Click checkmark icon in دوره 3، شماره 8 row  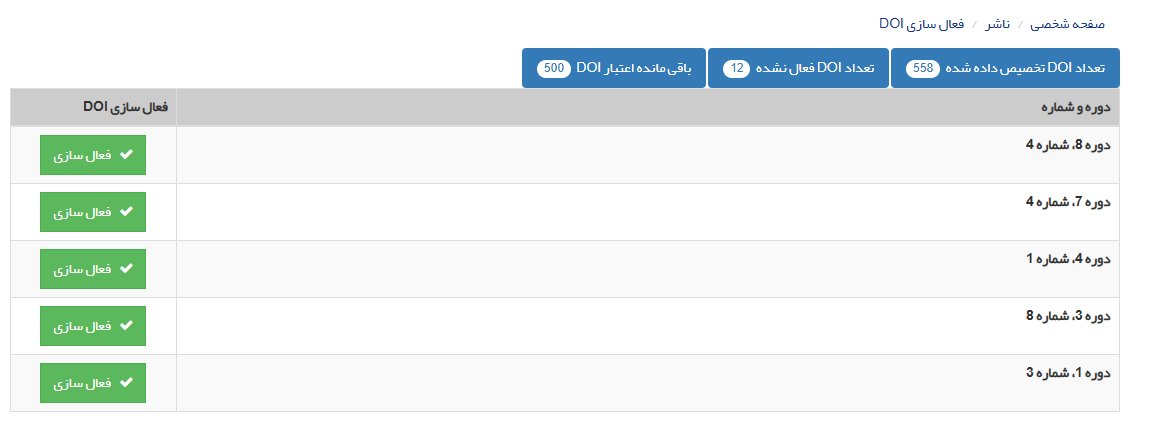tap(126, 326)
